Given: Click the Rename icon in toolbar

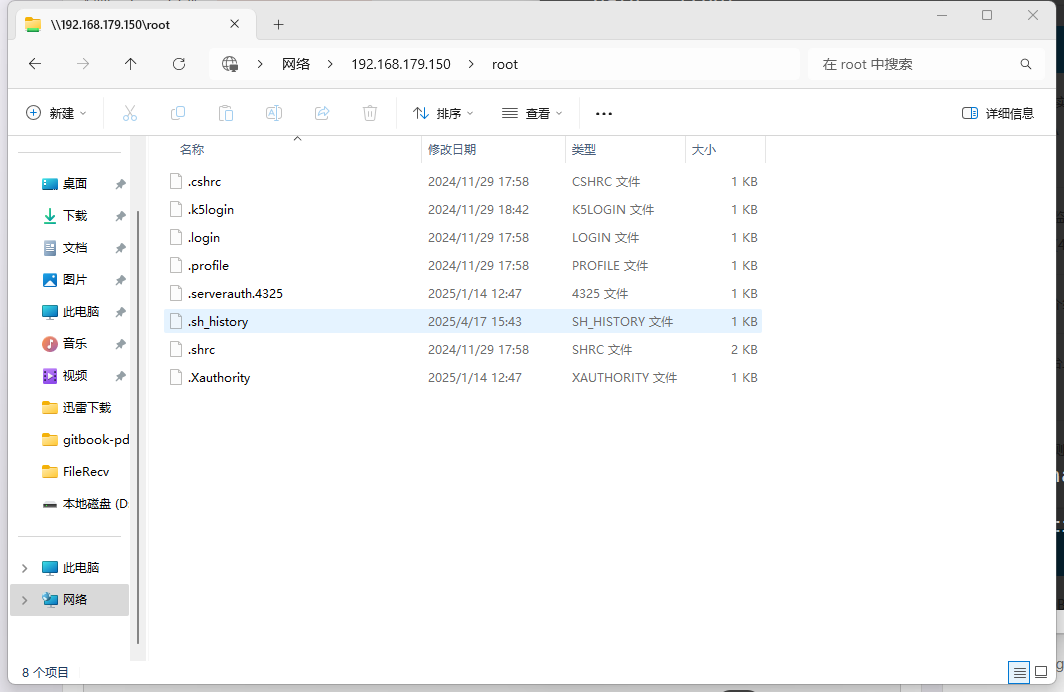Looking at the screenshot, I should (273, 113).
